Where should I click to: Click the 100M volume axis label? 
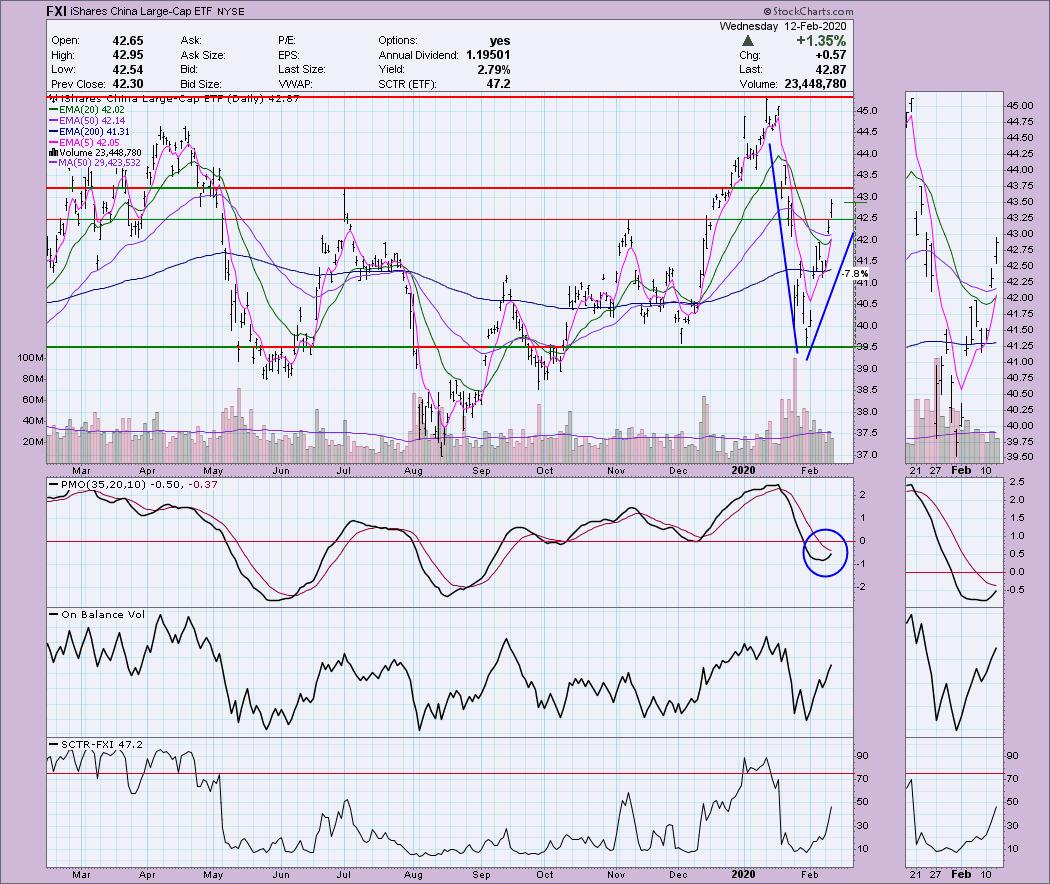pos(30,358)
